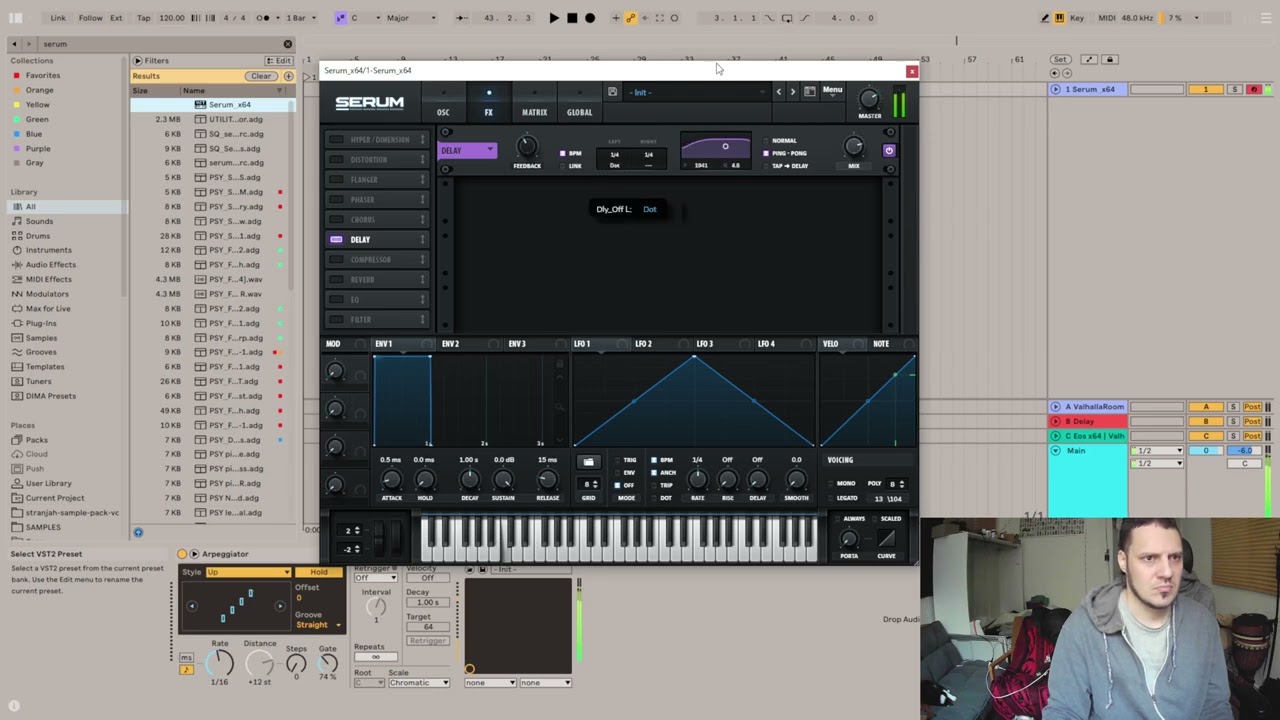The height and width of the screenshot is (720, 1280).
Task: Open the Groove Straight dropdown
Action: click(318, 625)
